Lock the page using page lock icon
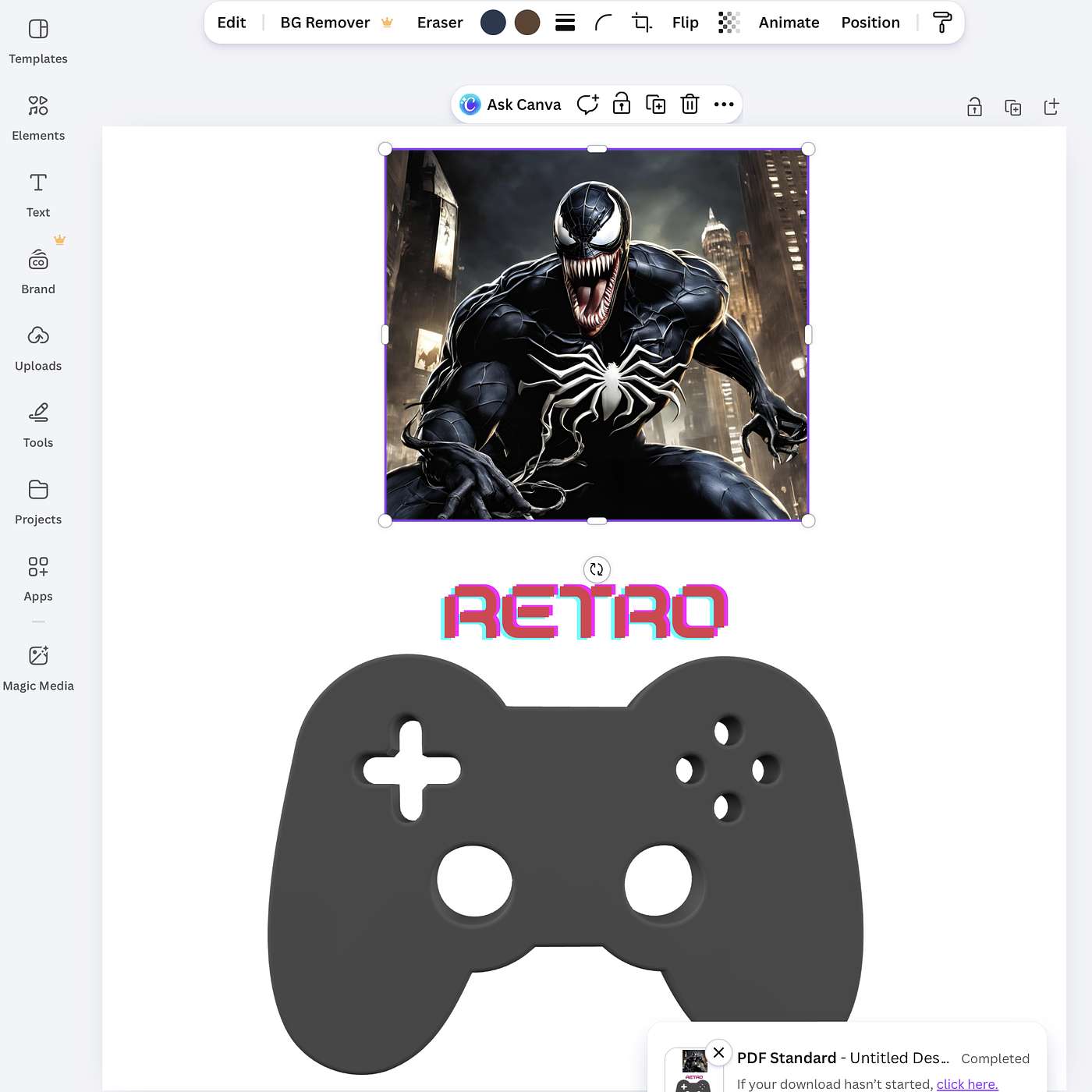Viewport: 1092px width, 1092px height. (975, 107)
